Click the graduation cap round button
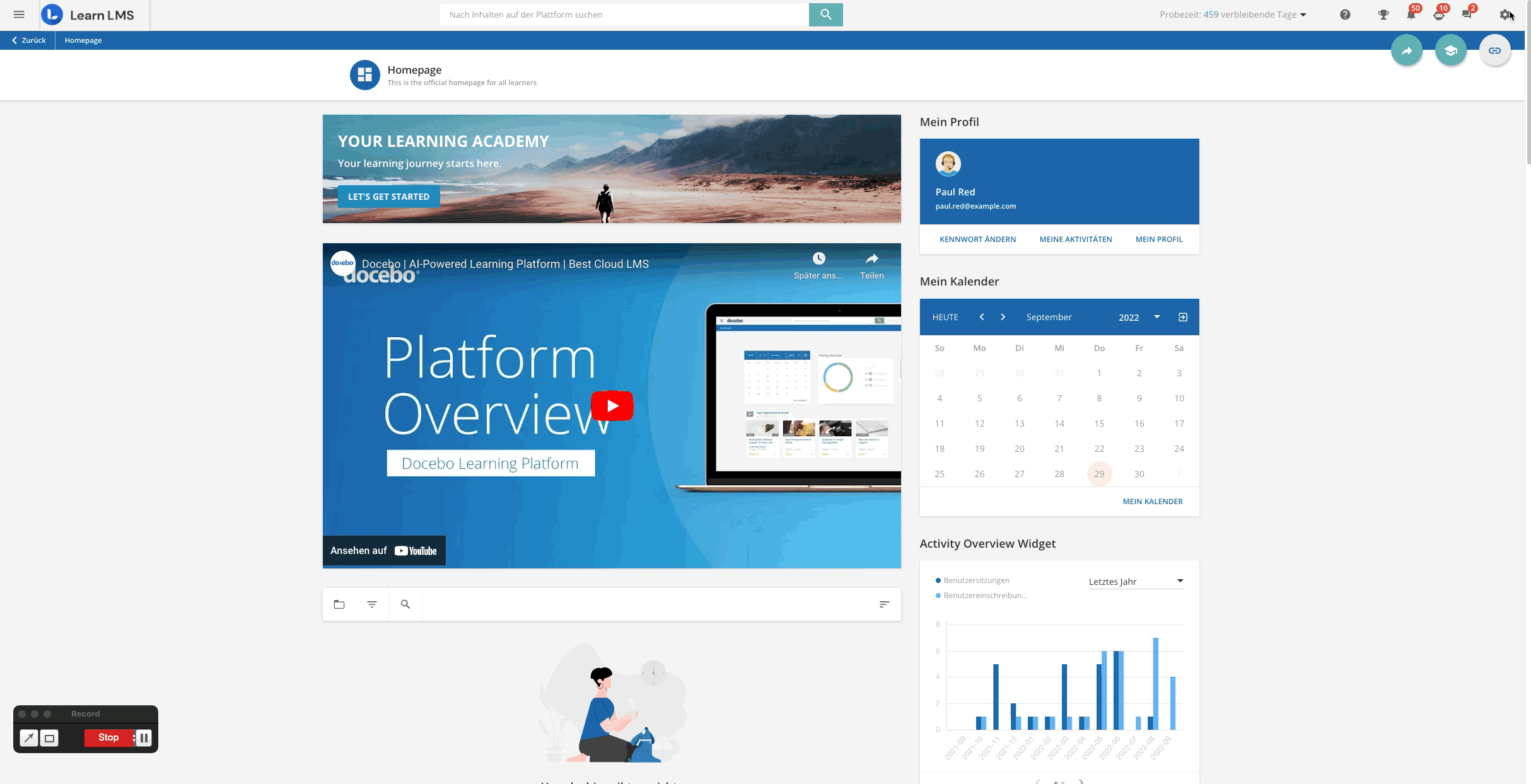Image resolution: width=1531 pixels, height=784 pixels. point(1451,50)
